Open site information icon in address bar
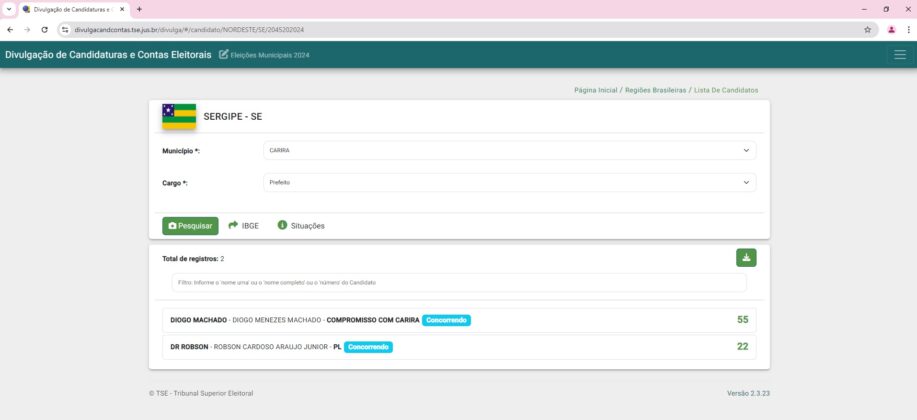This screenshot has width=917, height=420. pyautogui.click(x=66, y=29)
